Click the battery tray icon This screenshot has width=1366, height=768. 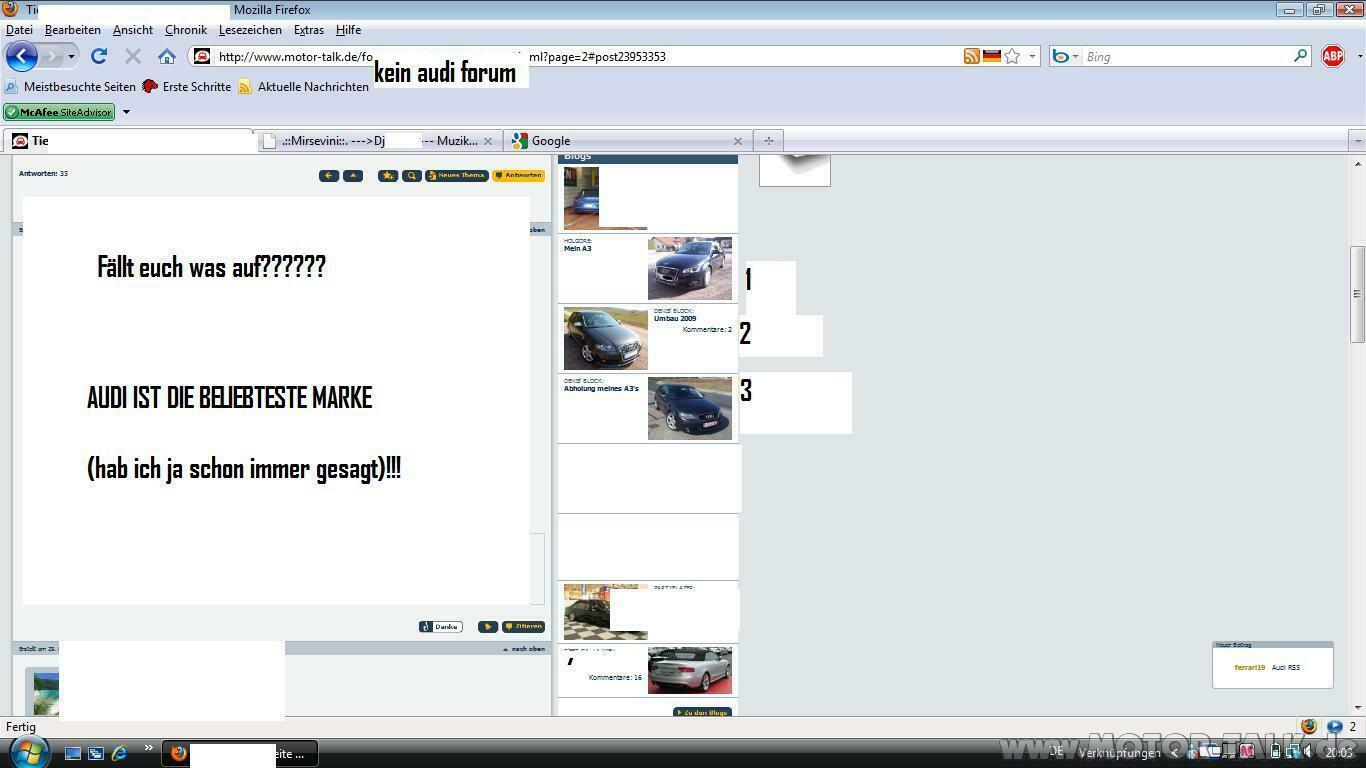tap(1274, 752)
